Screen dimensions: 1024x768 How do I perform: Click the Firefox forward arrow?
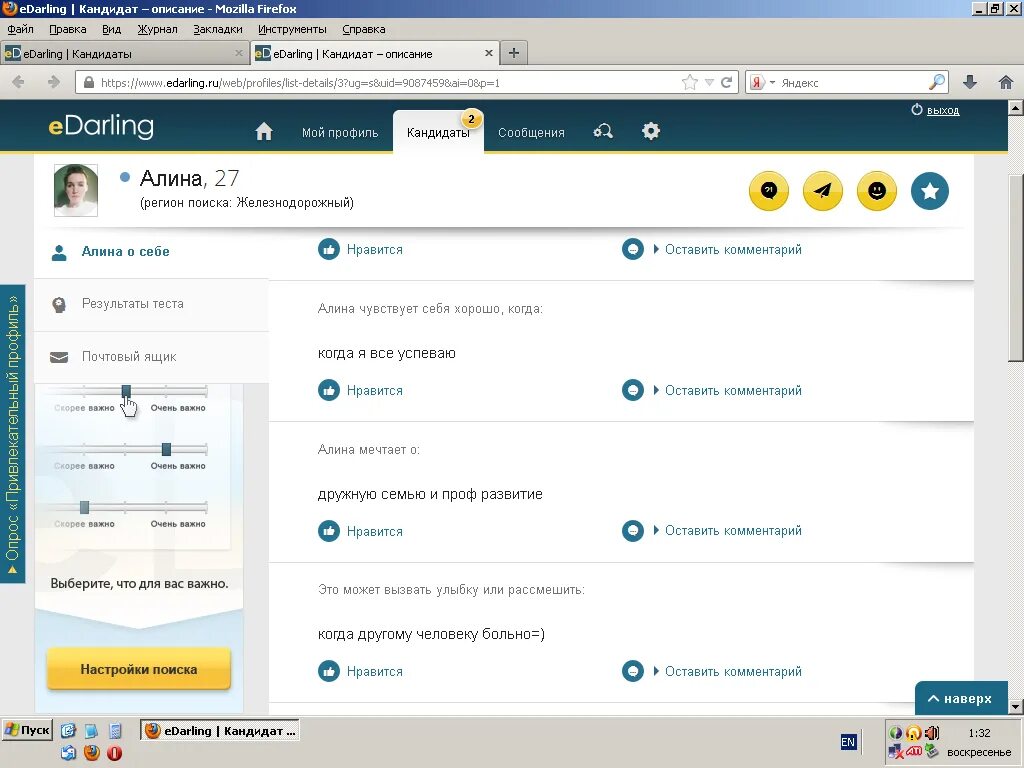click(x=54, y=82)
